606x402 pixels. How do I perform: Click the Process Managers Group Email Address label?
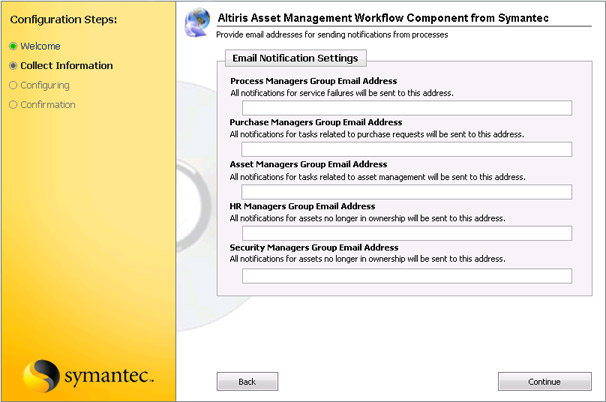click(313, 81)
